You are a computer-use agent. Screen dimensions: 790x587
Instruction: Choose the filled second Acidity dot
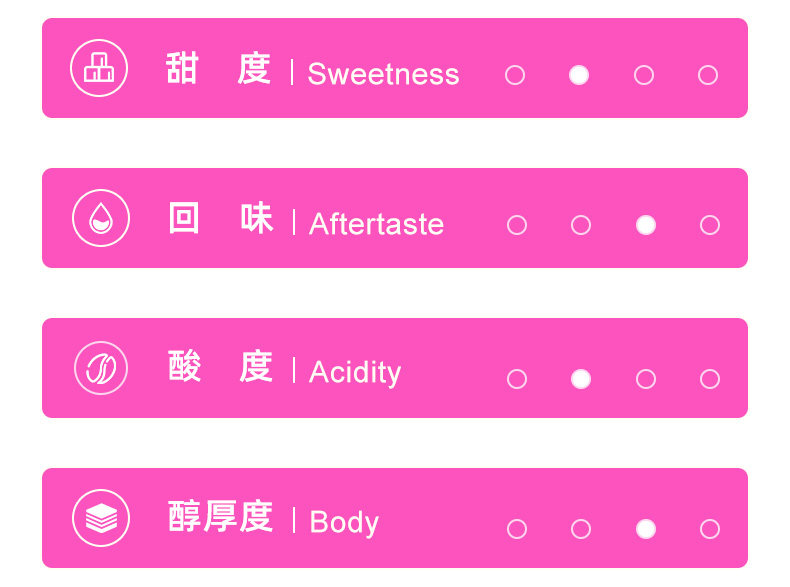[581, 379]
